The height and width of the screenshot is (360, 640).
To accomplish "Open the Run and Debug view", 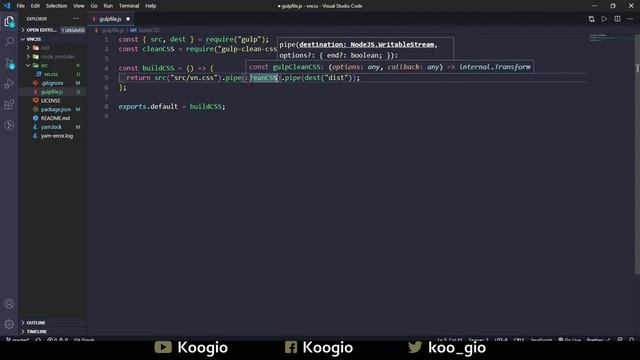I will [x=9, y=84].
